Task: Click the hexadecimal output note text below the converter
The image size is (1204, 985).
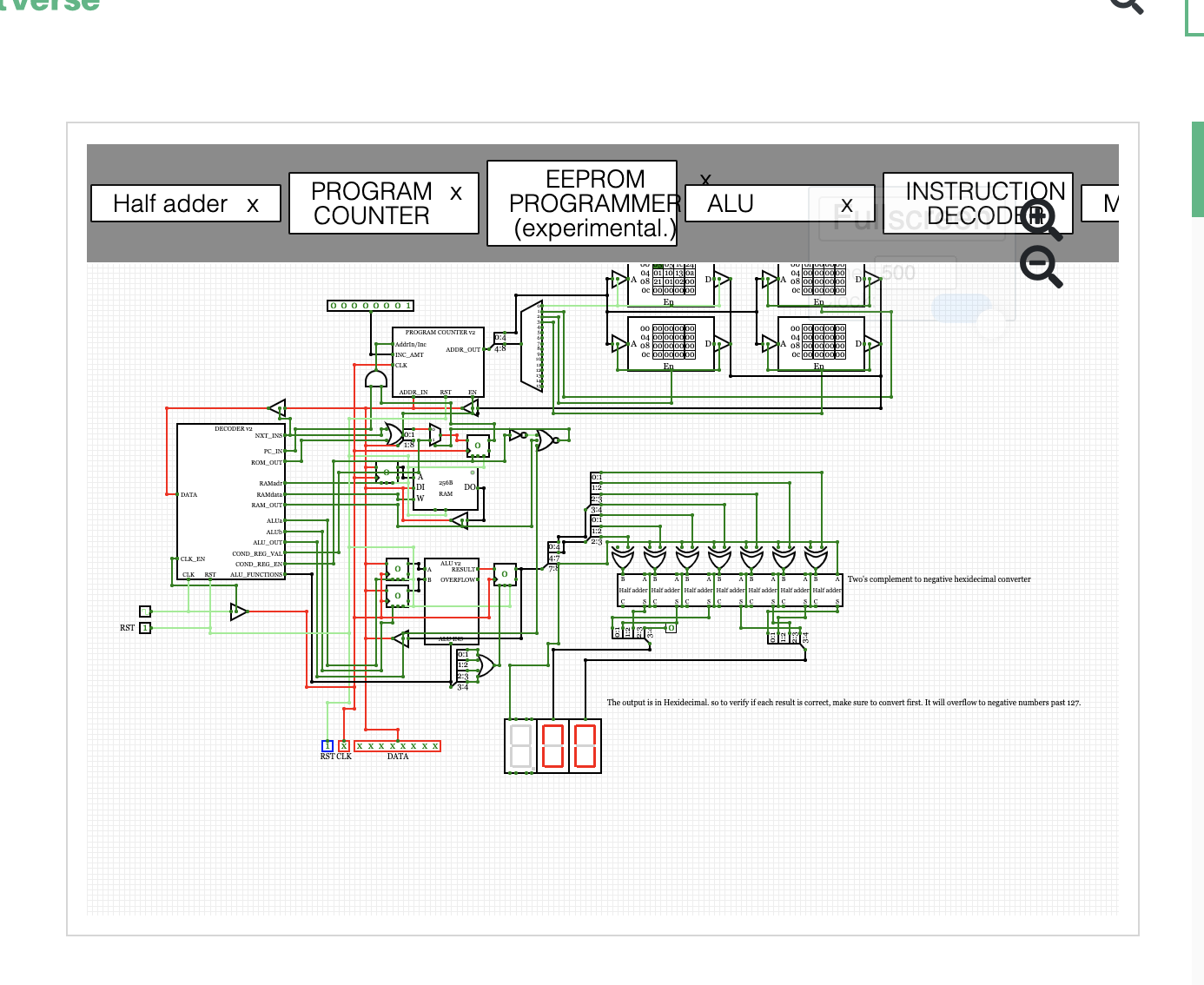Action: pyautogui.click(x=843, y=703)
